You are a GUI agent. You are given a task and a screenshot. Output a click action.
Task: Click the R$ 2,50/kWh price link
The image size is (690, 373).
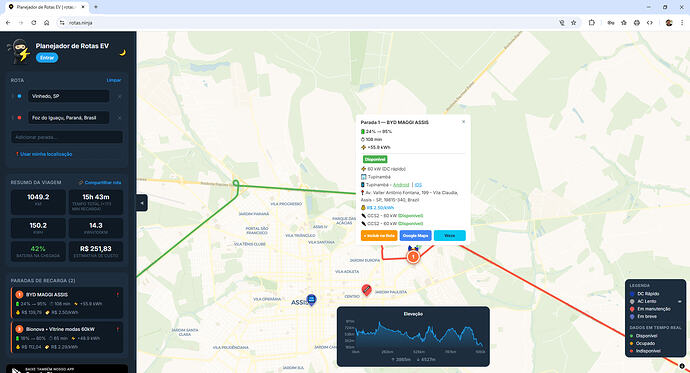point(380,208)
